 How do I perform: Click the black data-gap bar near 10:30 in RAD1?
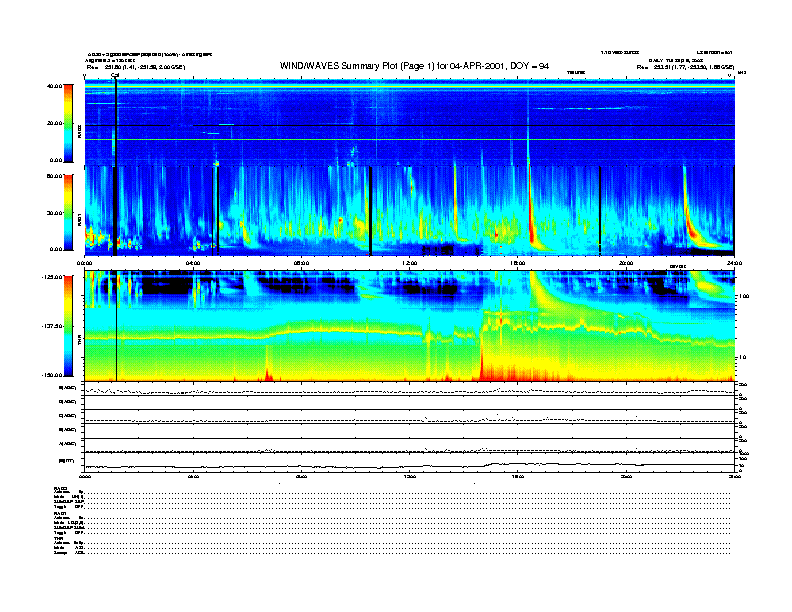(x=370, y=211)
